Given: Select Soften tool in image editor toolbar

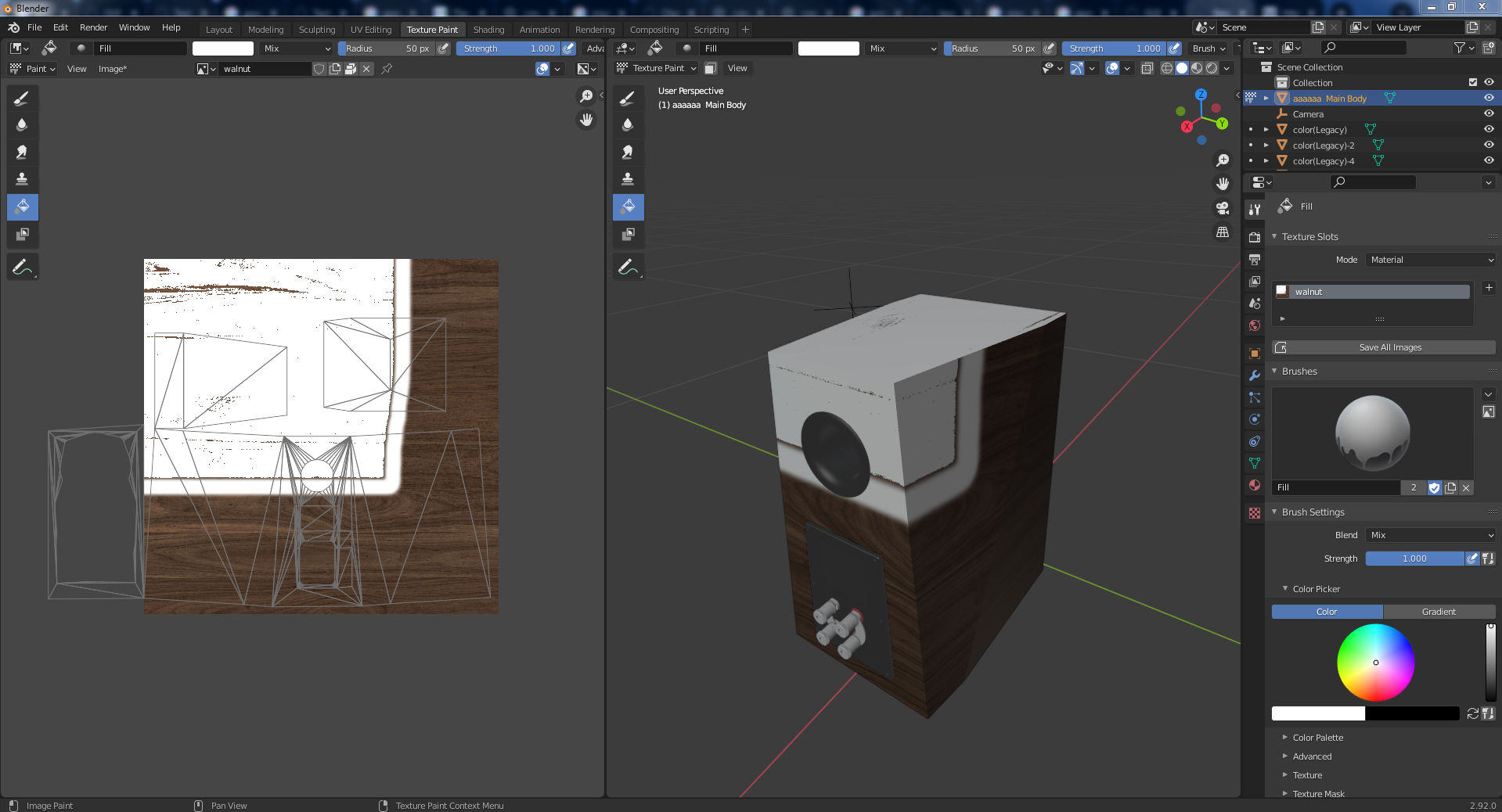Looking at the screenshot, I should pos(22,125).
